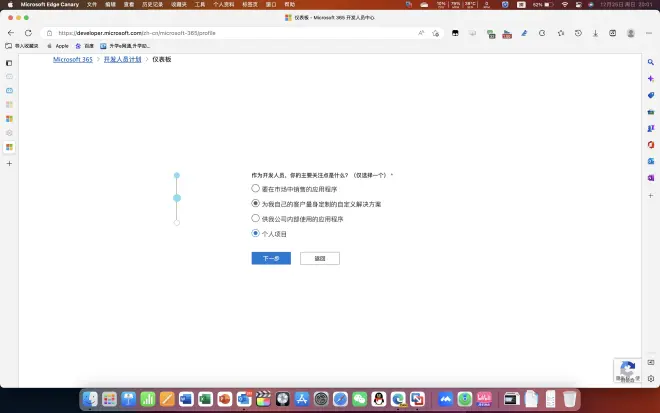Open the Office icon in right sidebar

(x=651, y=144)
